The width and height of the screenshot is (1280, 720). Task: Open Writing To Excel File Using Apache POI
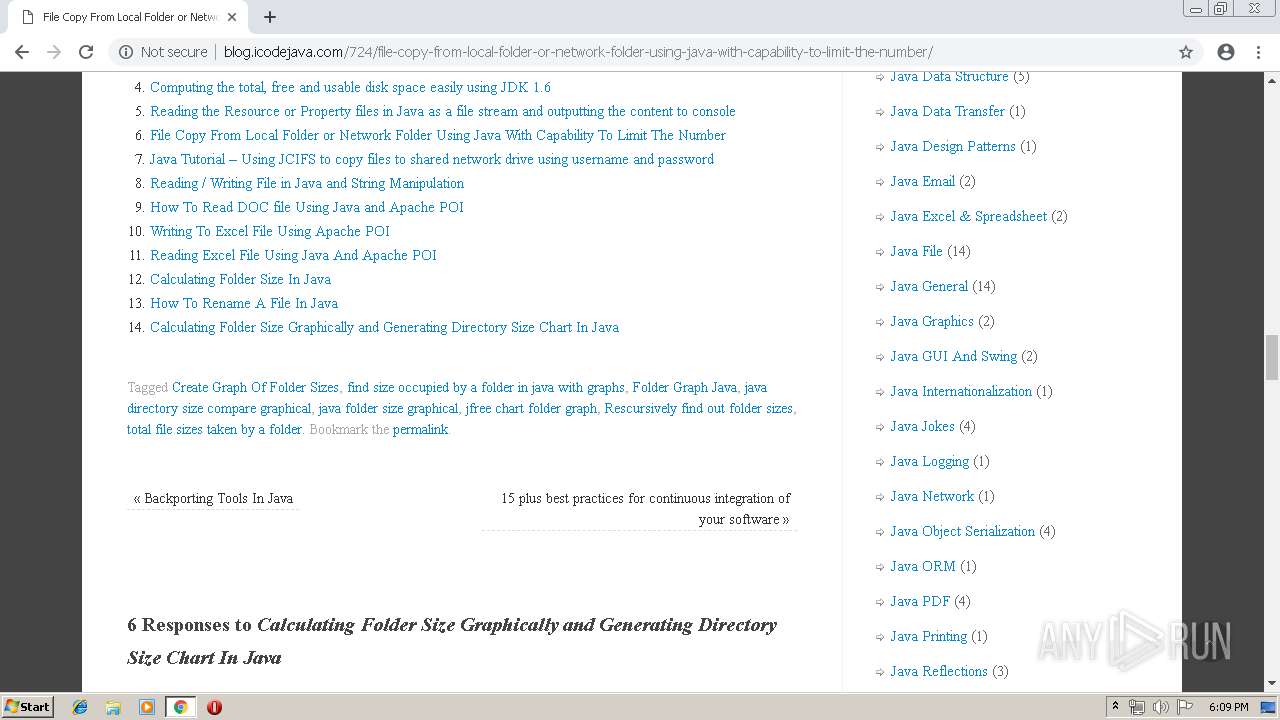click(x=270, y=232)
